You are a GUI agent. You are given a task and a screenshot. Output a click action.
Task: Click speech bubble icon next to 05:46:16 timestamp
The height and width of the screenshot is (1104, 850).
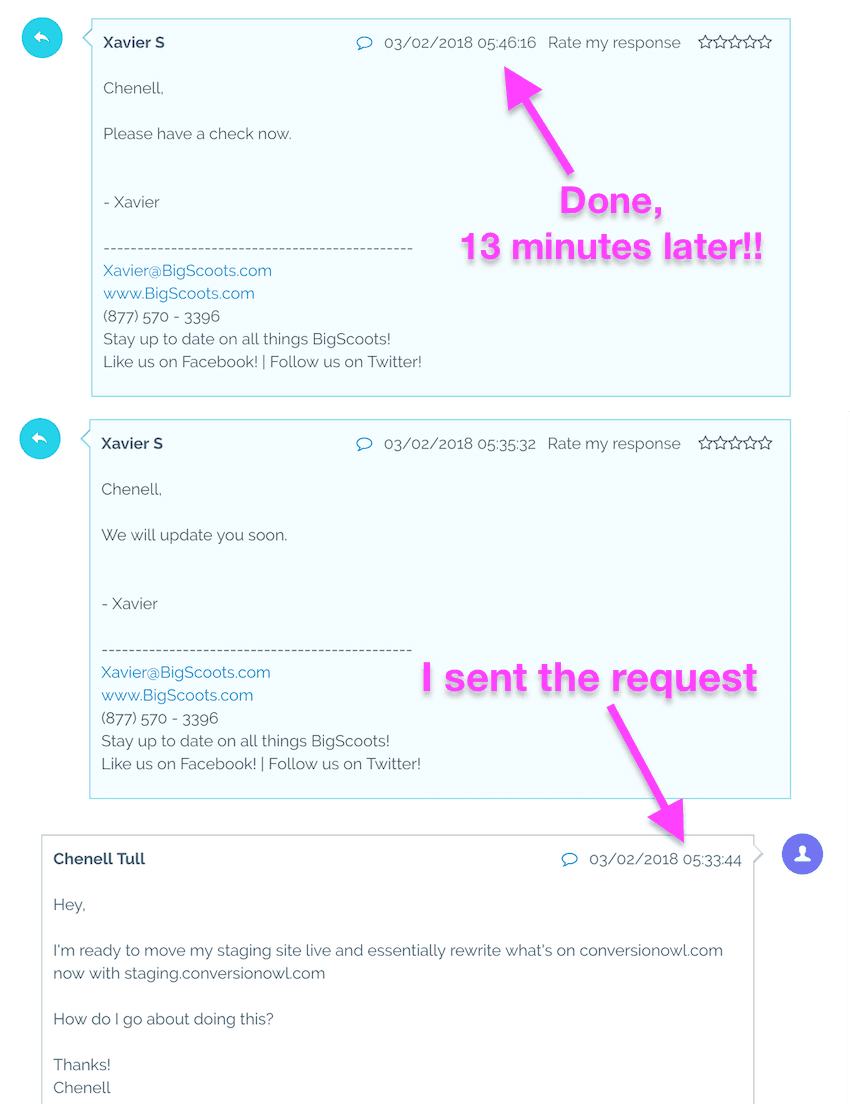tap(364, 43)
